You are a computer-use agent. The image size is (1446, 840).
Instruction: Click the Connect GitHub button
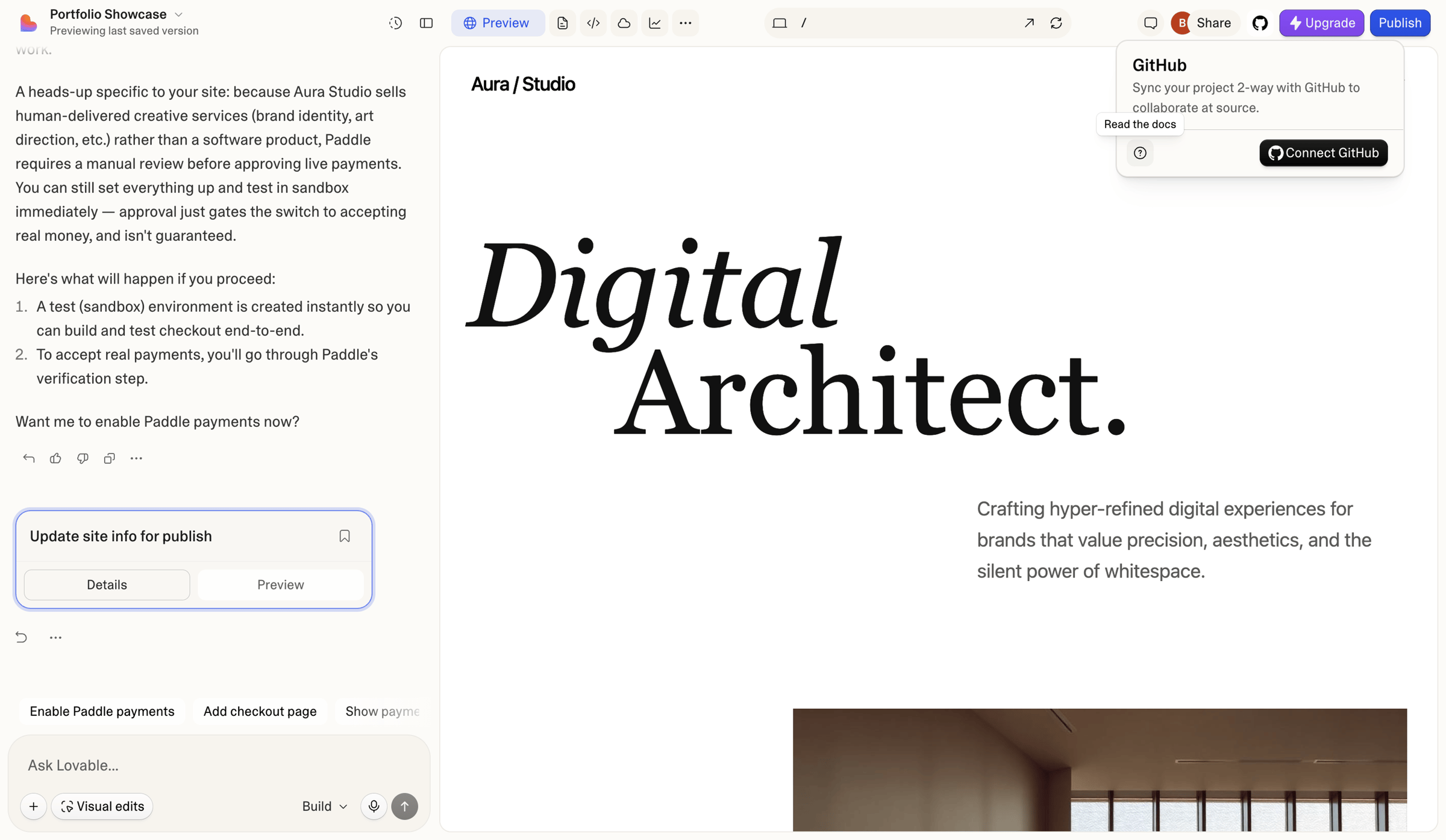pos(1324,153)
